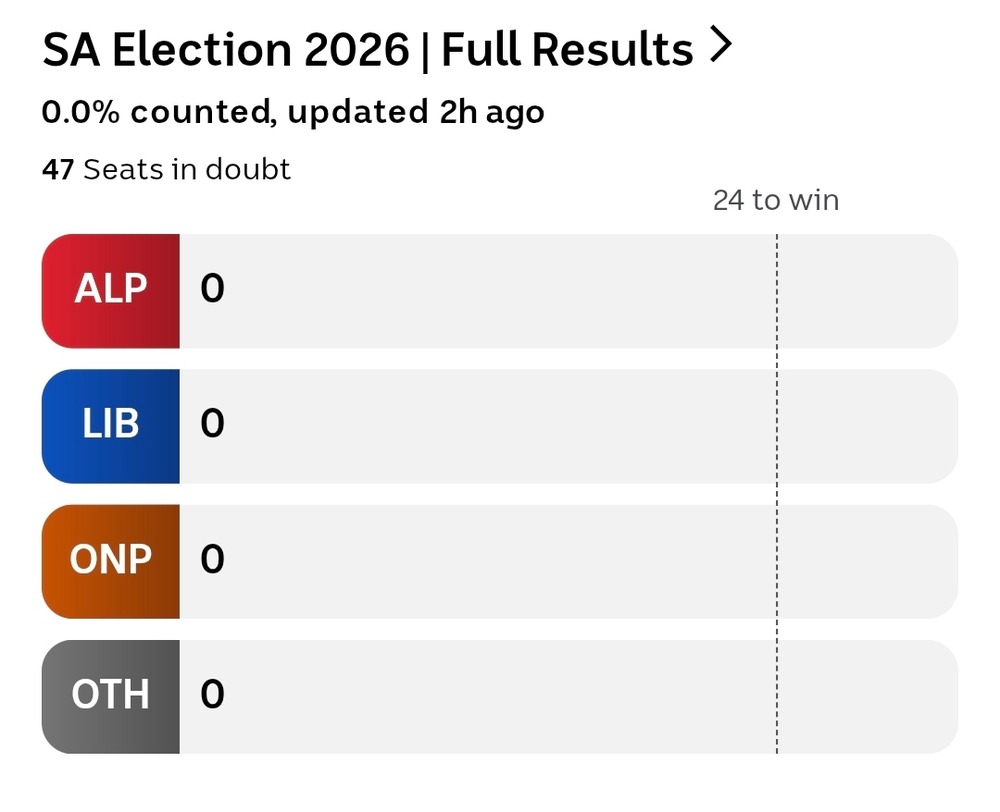
Task: Select the blue LIB party badge
Action: [111, 425]
